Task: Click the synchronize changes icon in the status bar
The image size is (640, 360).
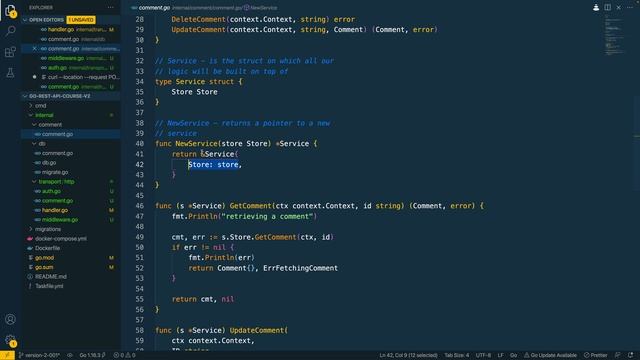Action: [x=70, y=355]
